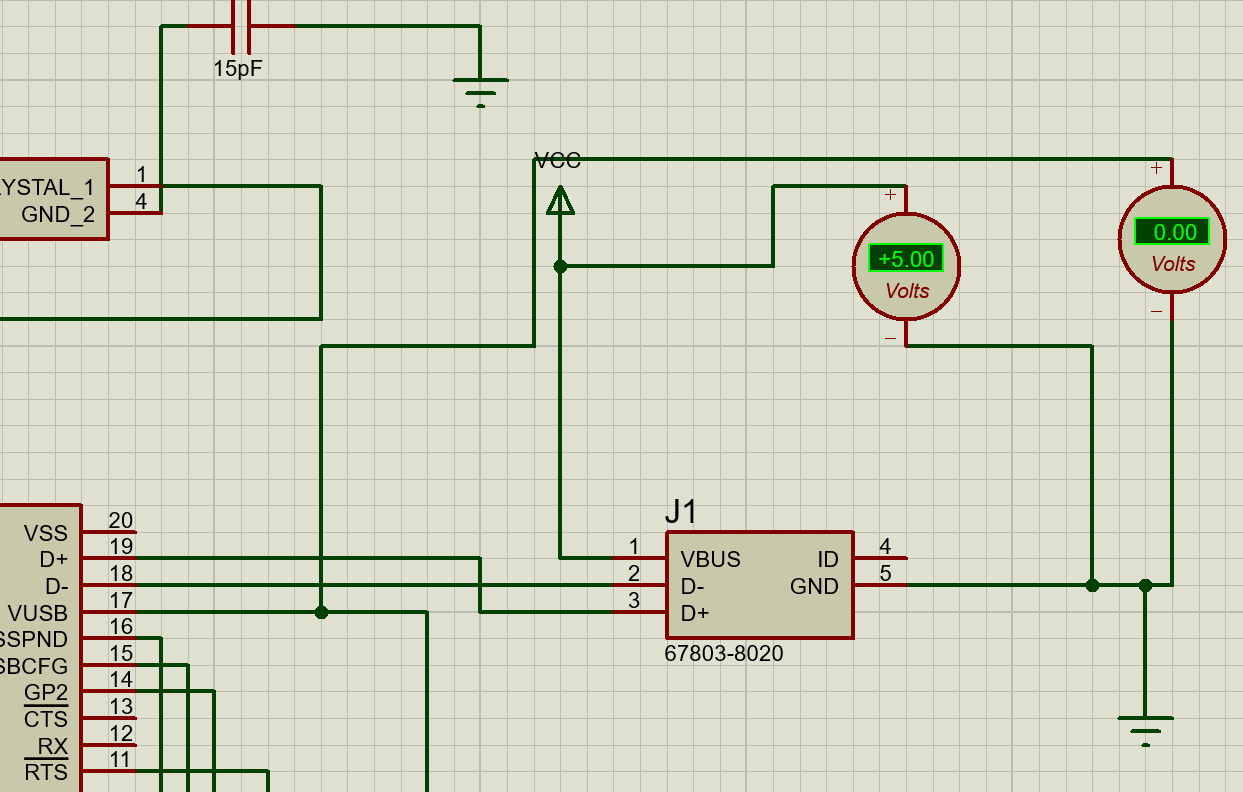The width and height of the screenshot is (1243, 792).
Task: Click the RTS pin label on the IC
Action: 46,772
